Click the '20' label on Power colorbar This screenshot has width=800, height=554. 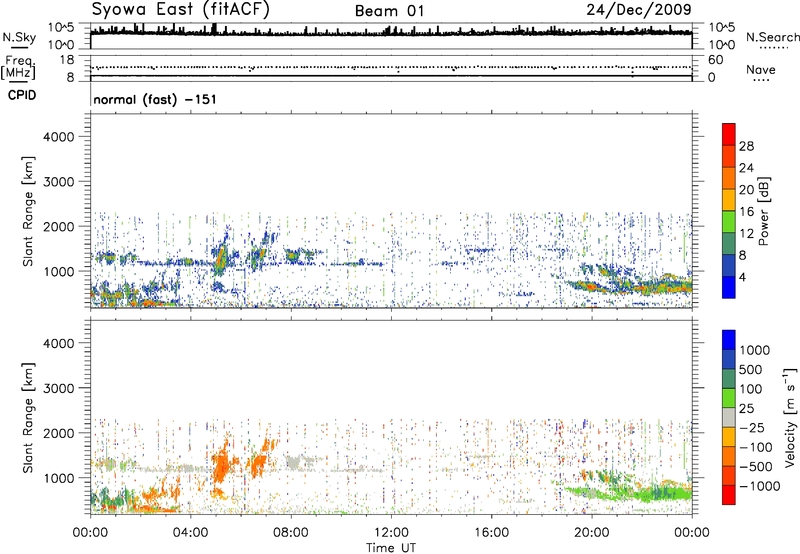click(746, 190)
